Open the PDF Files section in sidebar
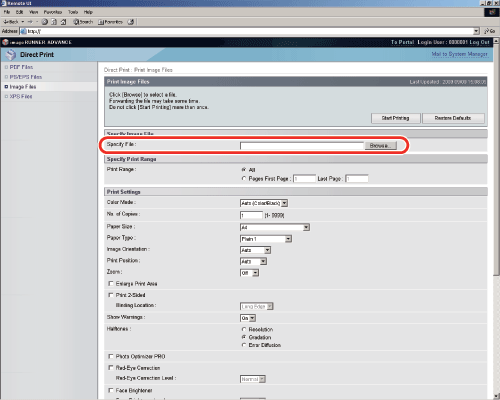The image size is (500, 400). point(21,67)
